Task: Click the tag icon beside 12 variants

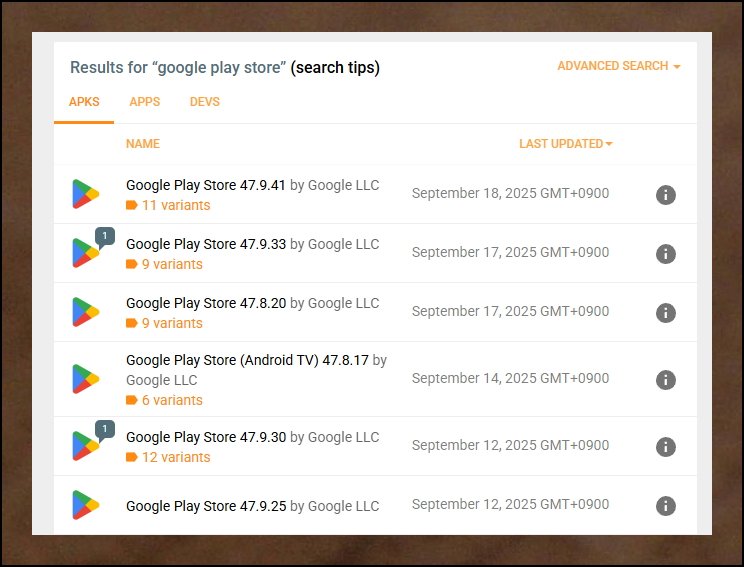Action: click(x=131, y=457)
